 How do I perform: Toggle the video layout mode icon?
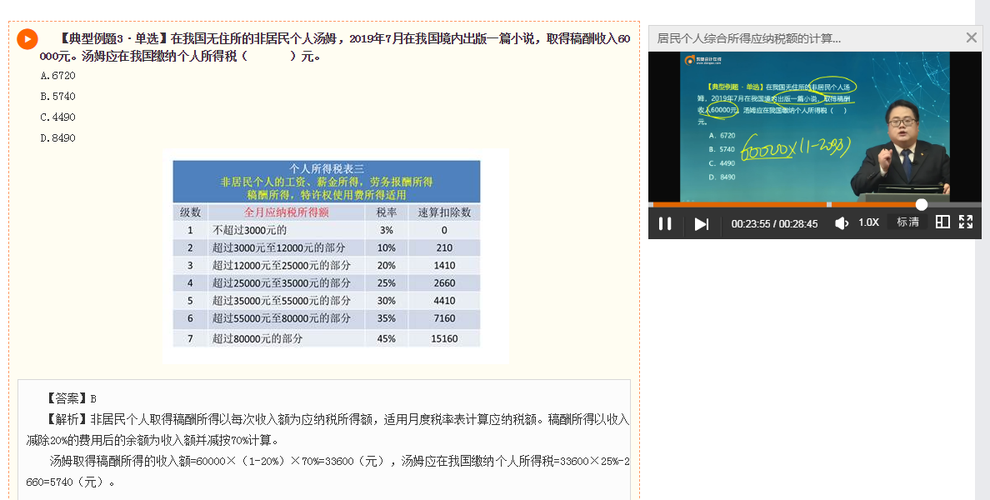coord(942,222)
